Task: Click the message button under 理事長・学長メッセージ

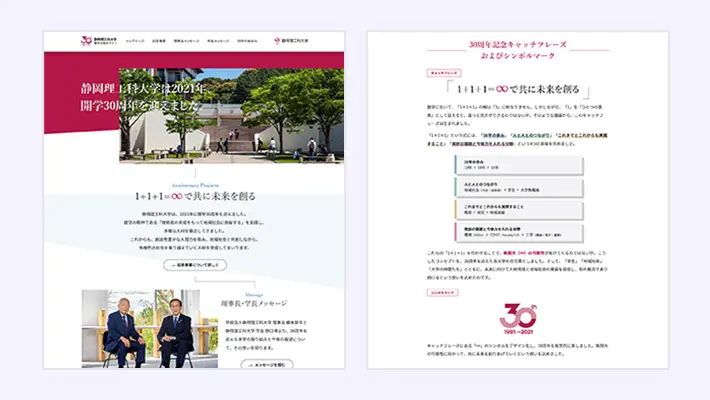Action: (x=265, y=364)
